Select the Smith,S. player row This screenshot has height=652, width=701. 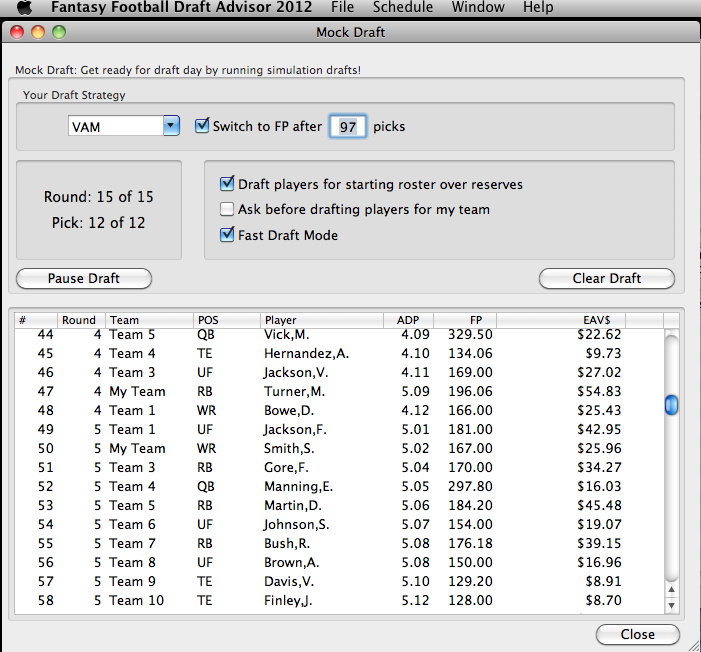coord(339,448)
